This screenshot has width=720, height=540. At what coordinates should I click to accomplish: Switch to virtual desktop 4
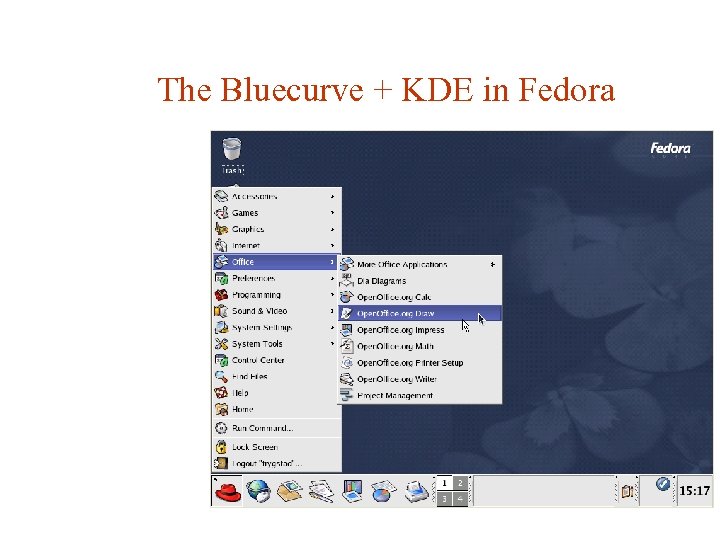(460, 499)
